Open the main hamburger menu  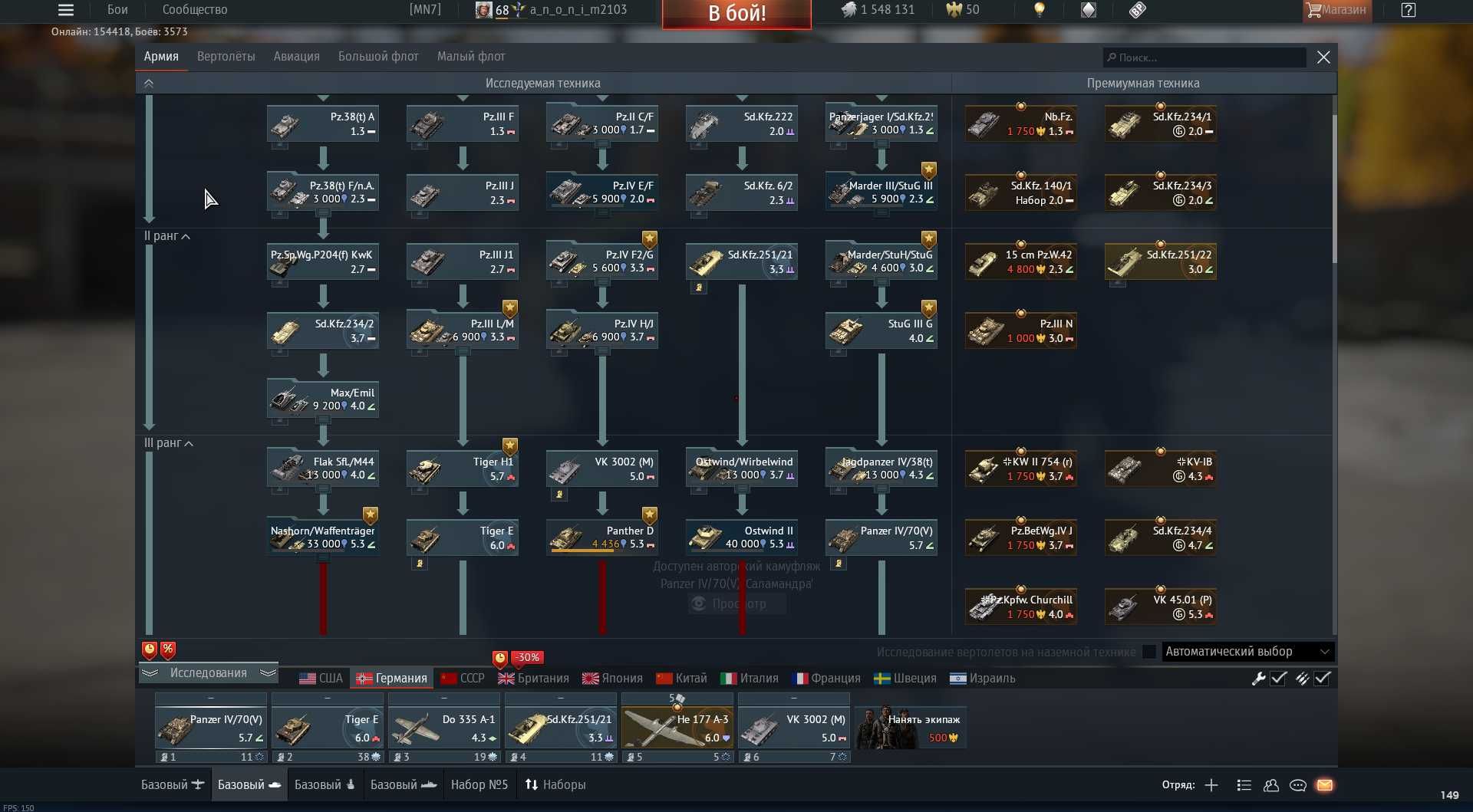(x=66, y=10)
